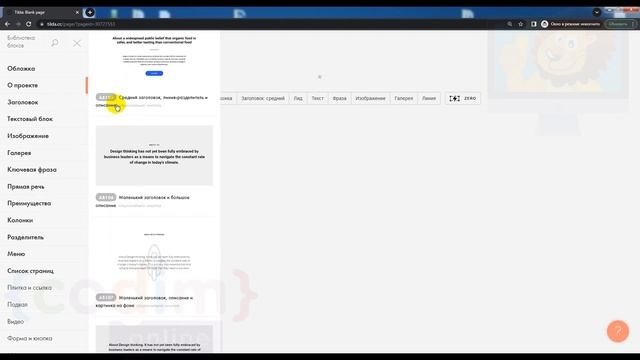Open the Список страниц category
Viewport: 640px width, 360px height.
[x=31, y=271]
